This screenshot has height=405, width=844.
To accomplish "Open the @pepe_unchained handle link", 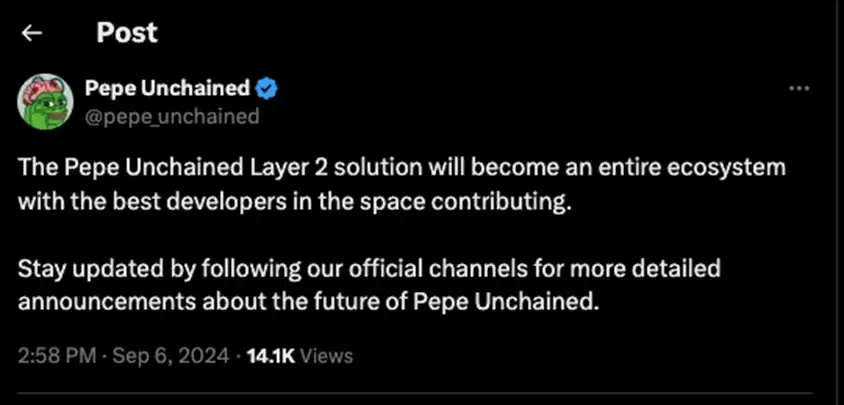I will (x=172, y=116).
